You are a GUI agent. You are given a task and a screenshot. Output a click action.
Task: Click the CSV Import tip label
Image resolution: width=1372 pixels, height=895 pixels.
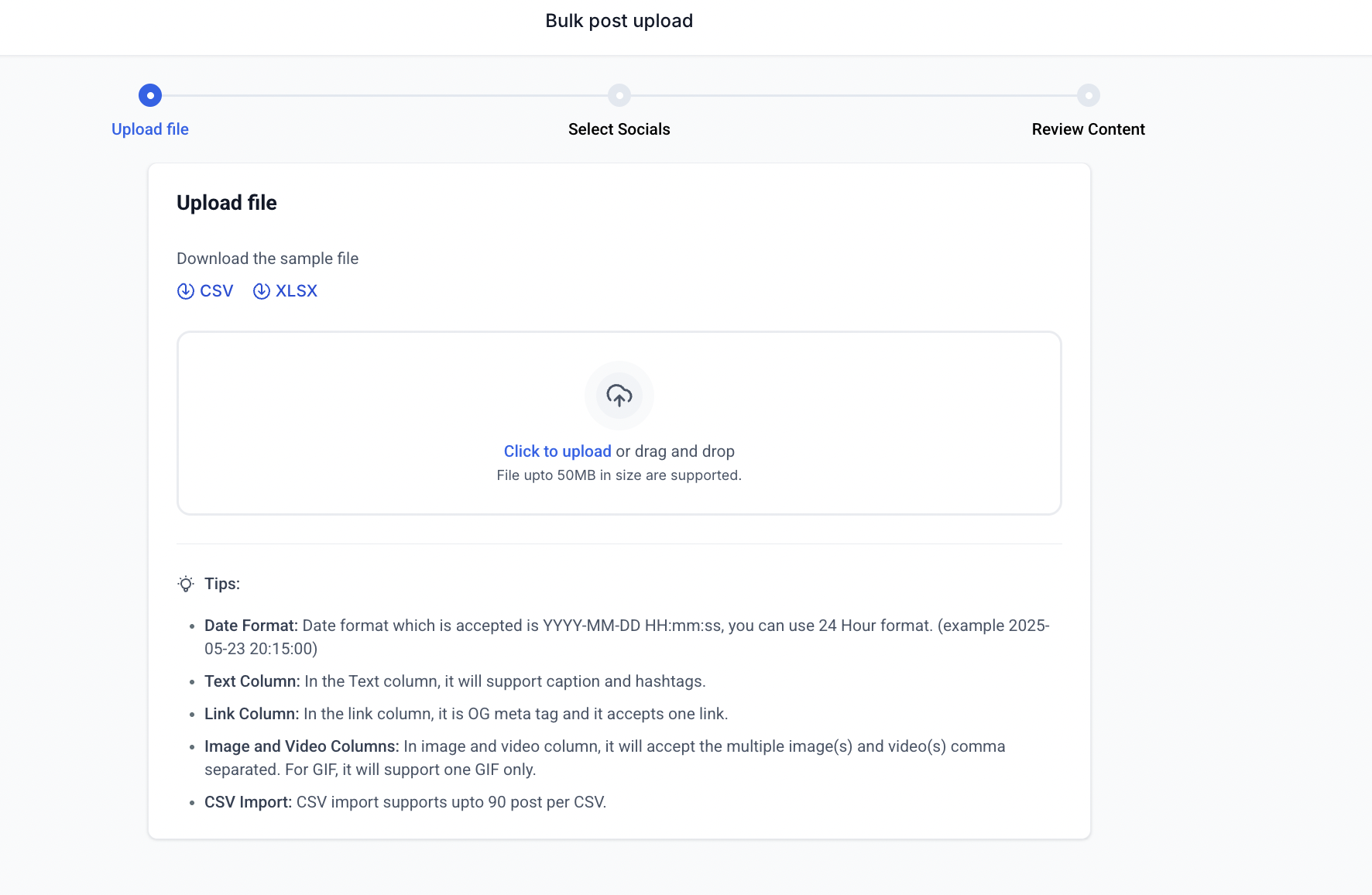(248, 802)
